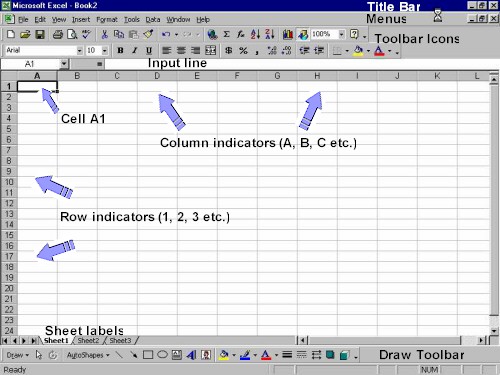
Task: Click the Cut scissors icon
Action: (x=105, y=34)
